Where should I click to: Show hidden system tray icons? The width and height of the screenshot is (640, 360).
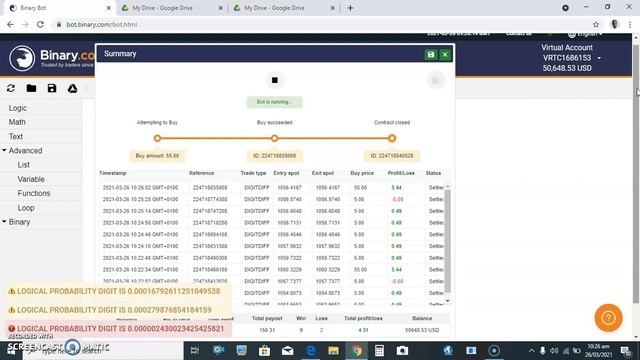click(531, 351)
